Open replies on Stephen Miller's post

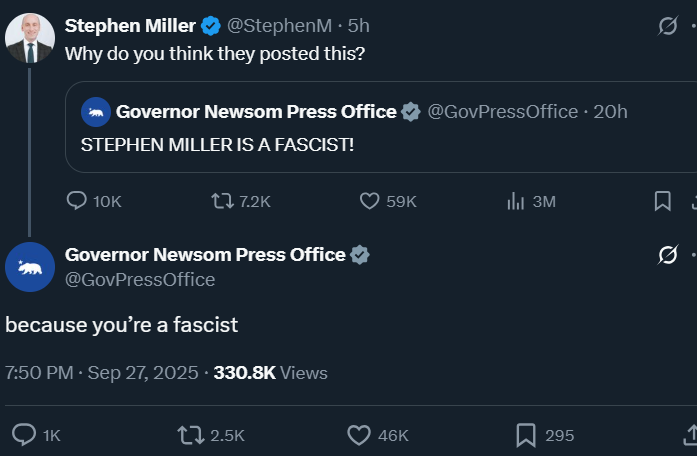pyautogui.click(x=94, y=201)
